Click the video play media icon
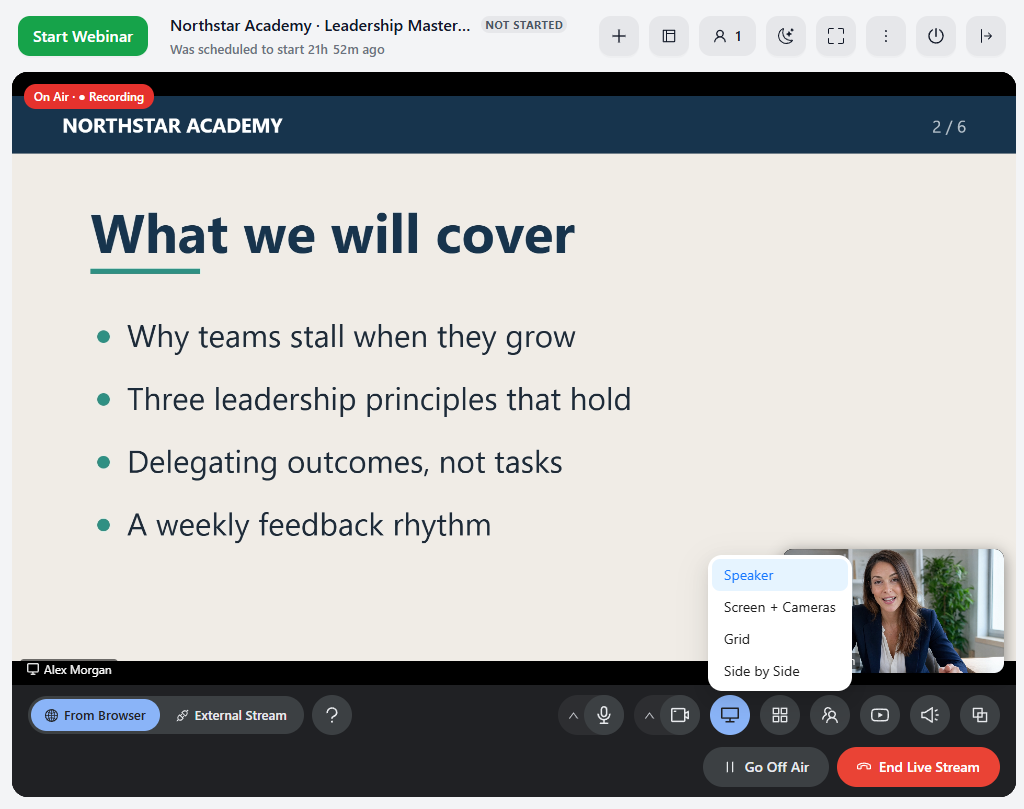Image resolution: width=1024 pixels, height=809 pixels. coord(880,716)
